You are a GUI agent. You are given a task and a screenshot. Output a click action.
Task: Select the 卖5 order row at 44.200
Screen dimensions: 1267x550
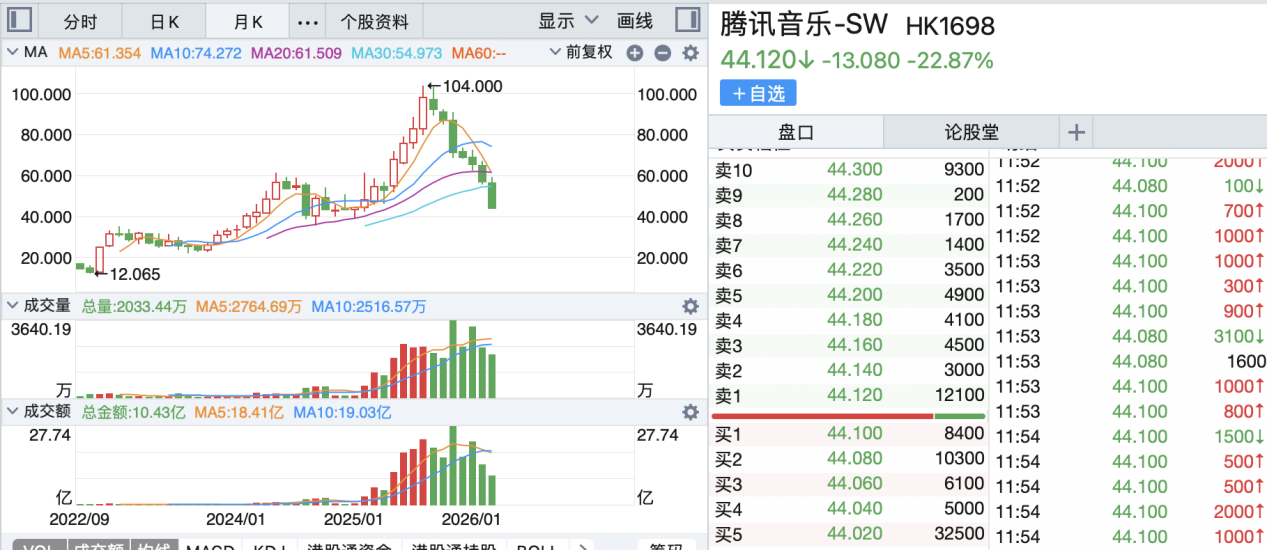point(848,295)
